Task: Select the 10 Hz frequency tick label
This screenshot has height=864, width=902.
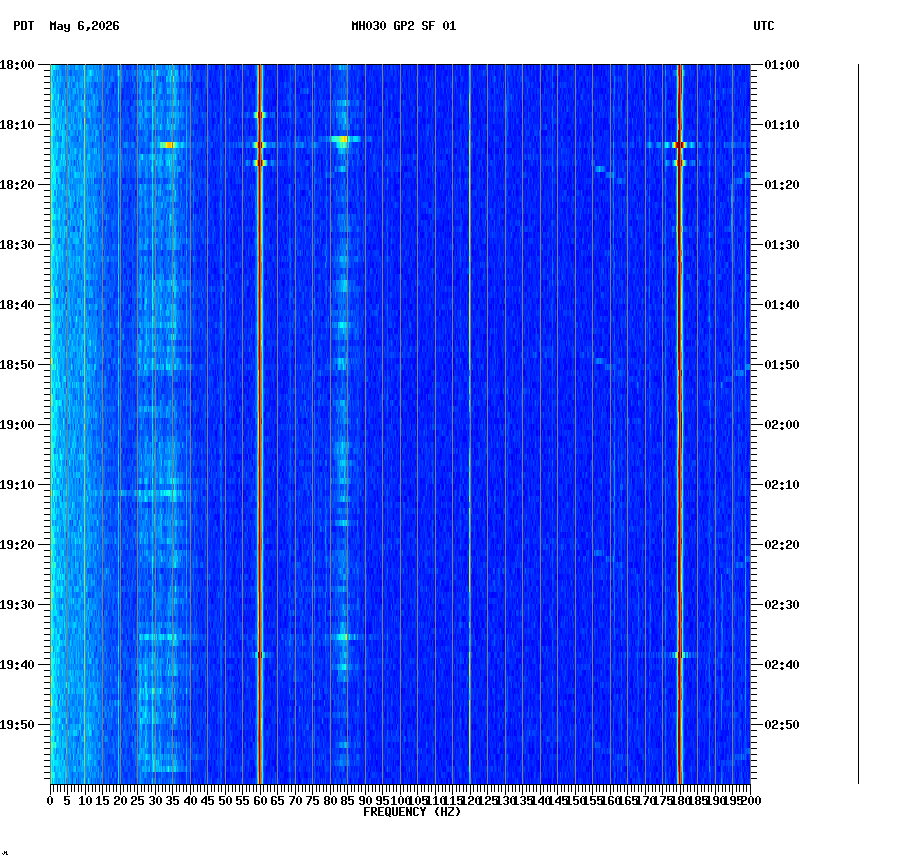Action: (x=85, y=801)
